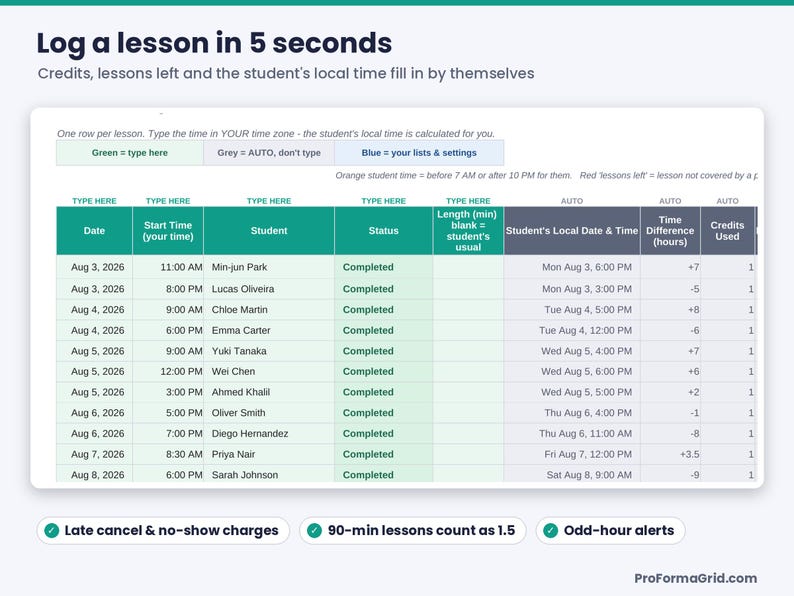Select the 'Length (min)' column header
The width and height of the screenshot is (794, 596).
click(x=468, y=230)
